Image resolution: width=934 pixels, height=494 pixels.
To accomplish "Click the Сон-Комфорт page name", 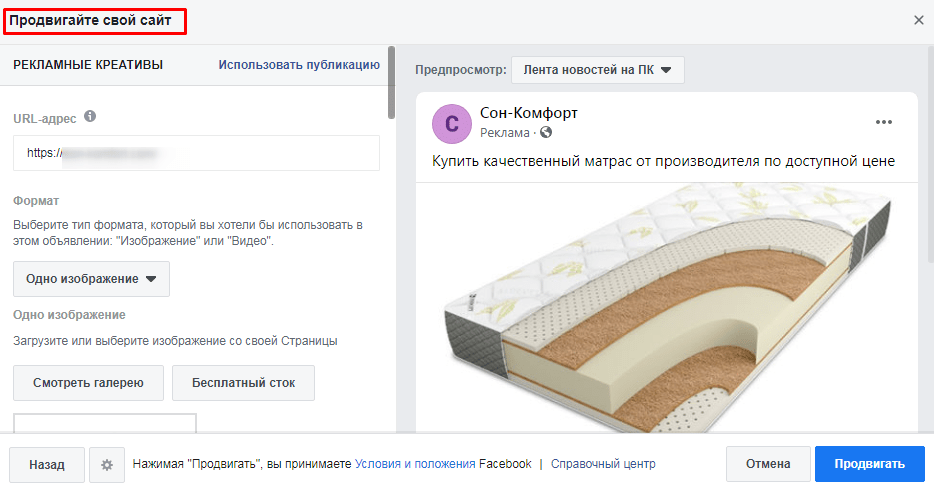I will tap(528, 113).
